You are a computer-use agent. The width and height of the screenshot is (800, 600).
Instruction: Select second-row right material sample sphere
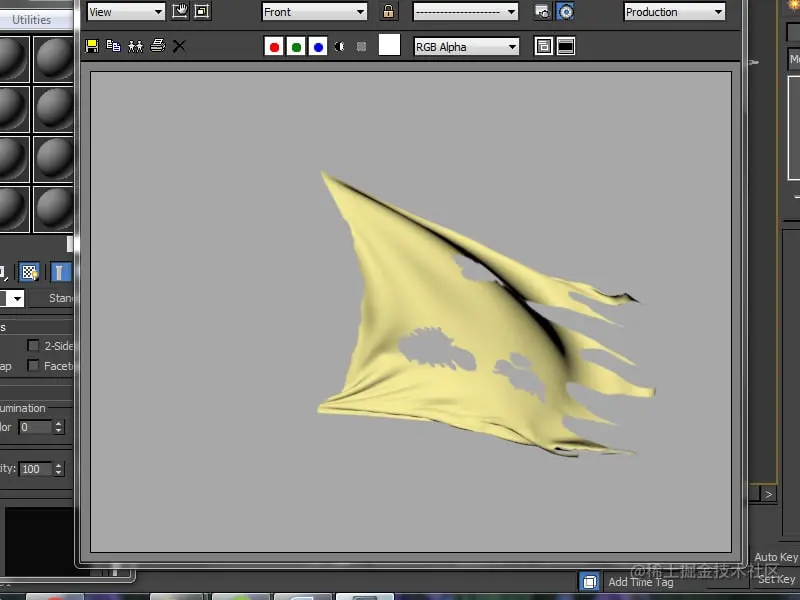click(x=54, y=109)
